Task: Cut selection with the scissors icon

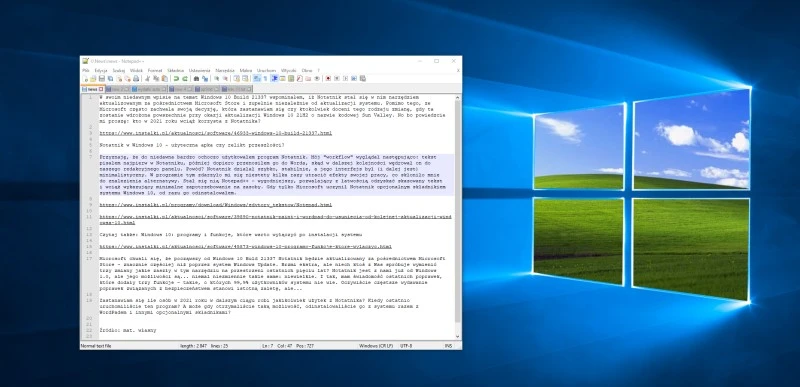Action: point(147,79)
